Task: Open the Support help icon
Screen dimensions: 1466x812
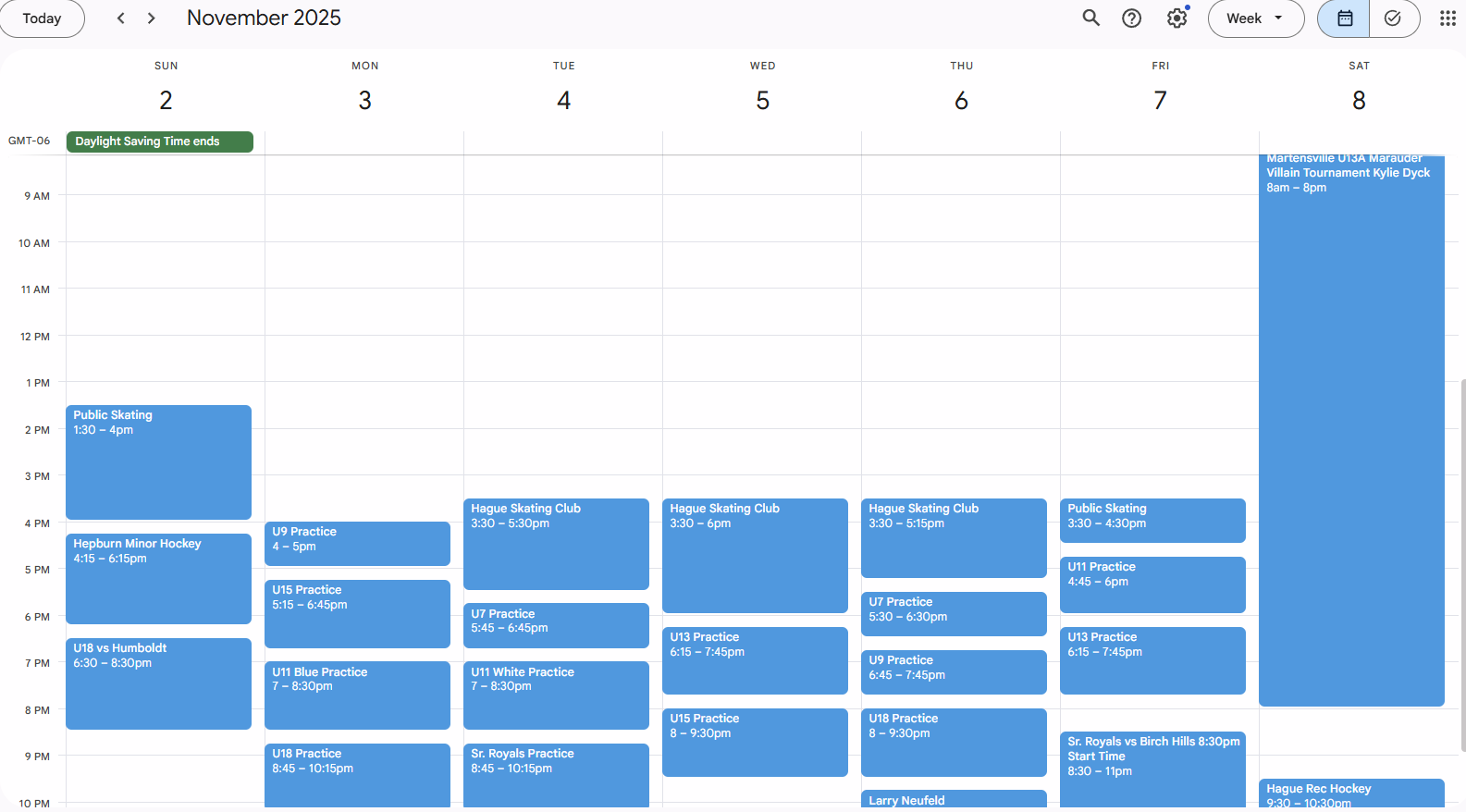Action: point(1131,18)
